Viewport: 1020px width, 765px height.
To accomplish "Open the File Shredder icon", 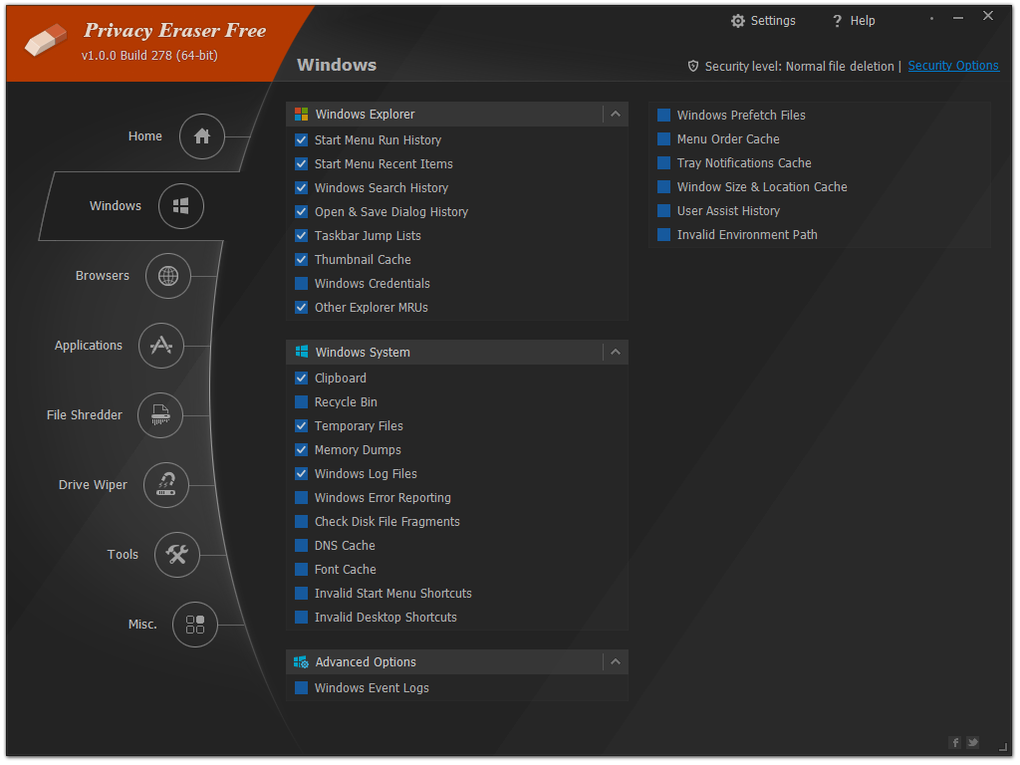I will (160, 415).
